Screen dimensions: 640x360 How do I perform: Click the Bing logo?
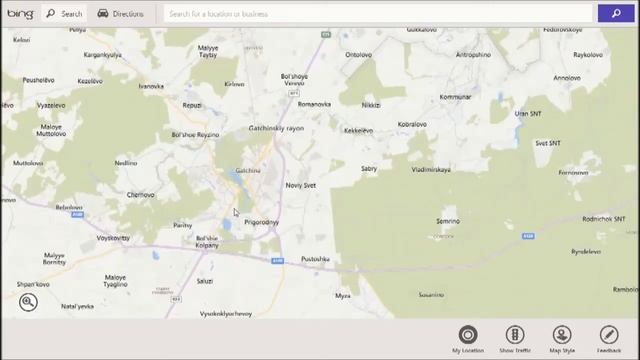(x=20, y=14)
